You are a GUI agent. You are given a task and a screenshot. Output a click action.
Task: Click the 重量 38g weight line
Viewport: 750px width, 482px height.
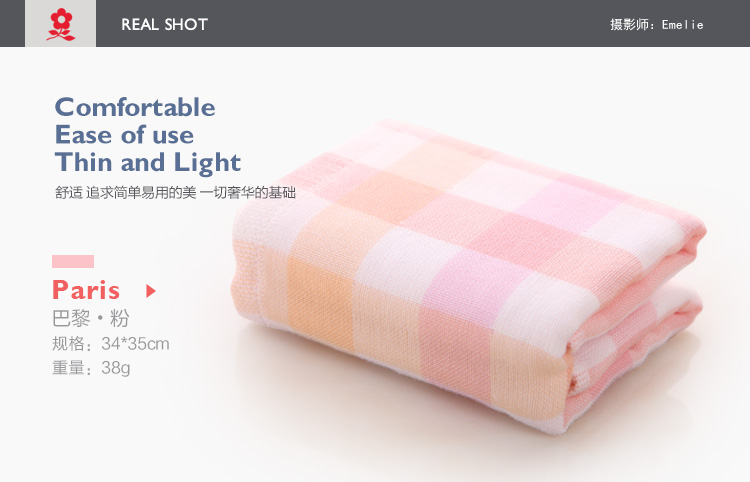91,368
